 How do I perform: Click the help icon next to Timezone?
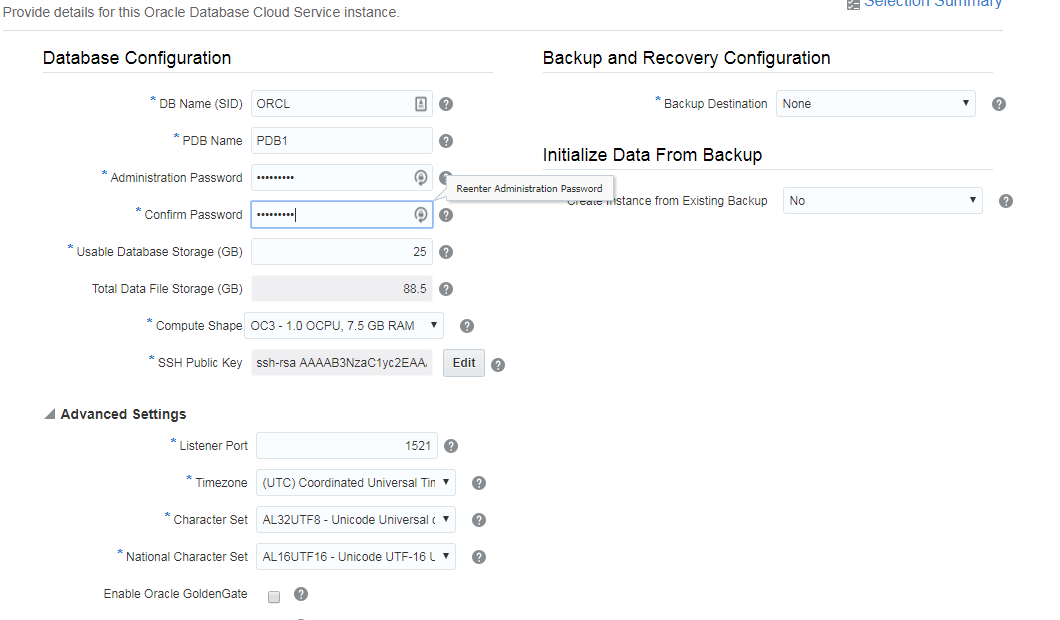coord(478,482)
